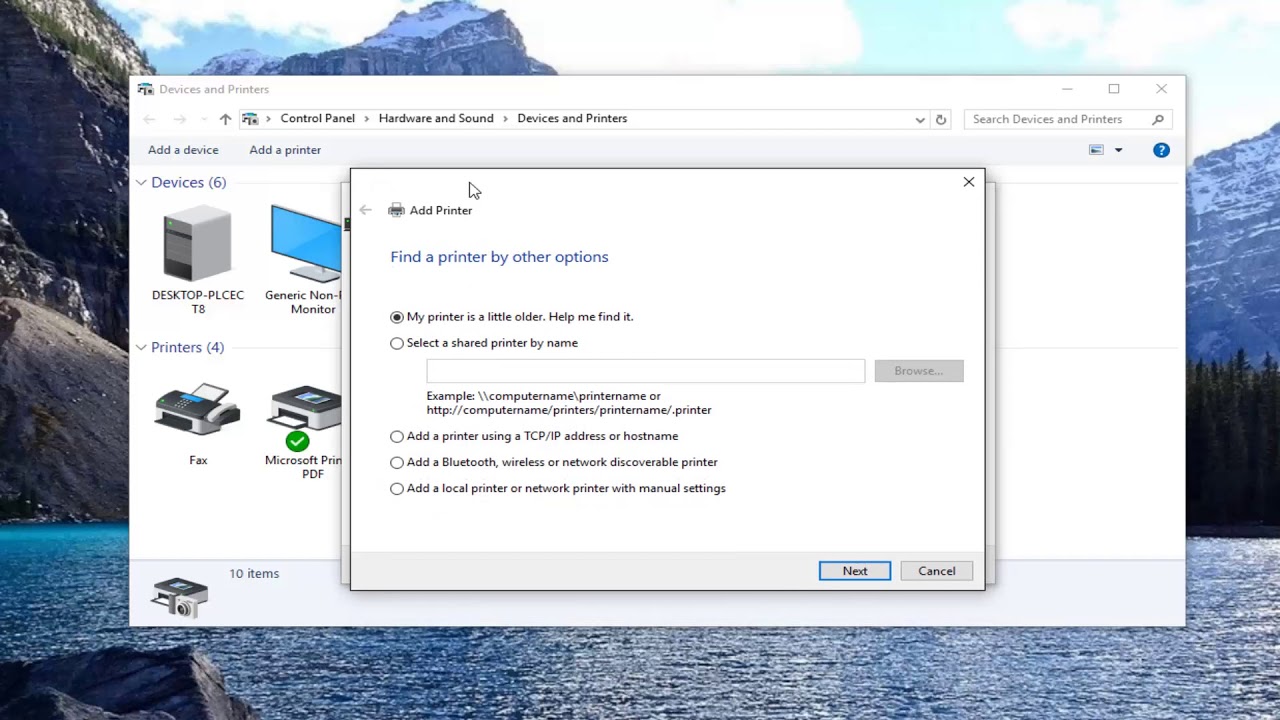This screenshot has height=720, width=1280.
Task: Refresh Devices and Printers
Action: (940, 119)
